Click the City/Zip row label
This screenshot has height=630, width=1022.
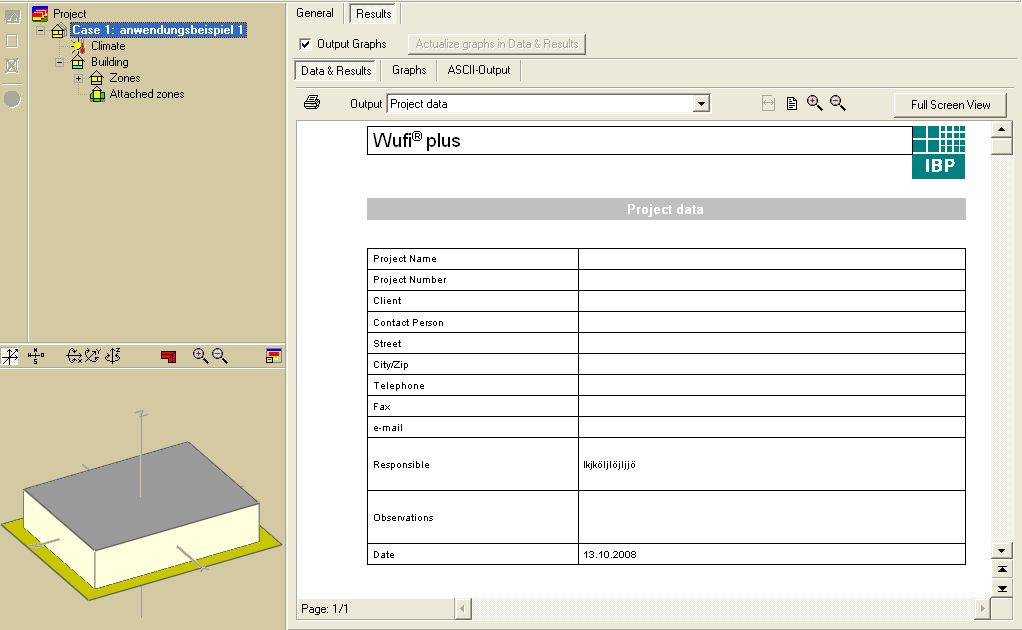coord(391,365)
